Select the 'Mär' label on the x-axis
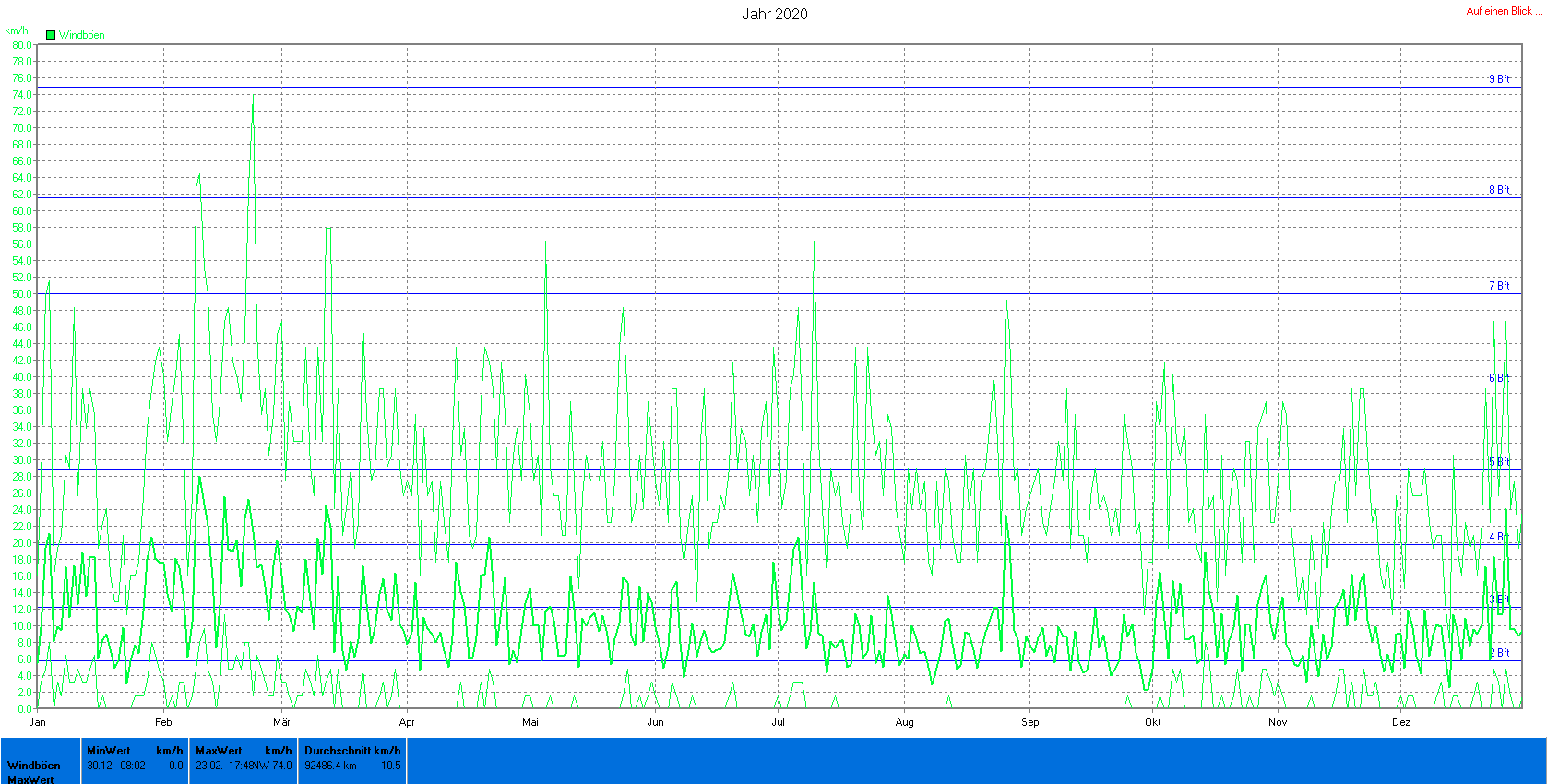This screenshot has height=784, width=1547. (281, 722)
